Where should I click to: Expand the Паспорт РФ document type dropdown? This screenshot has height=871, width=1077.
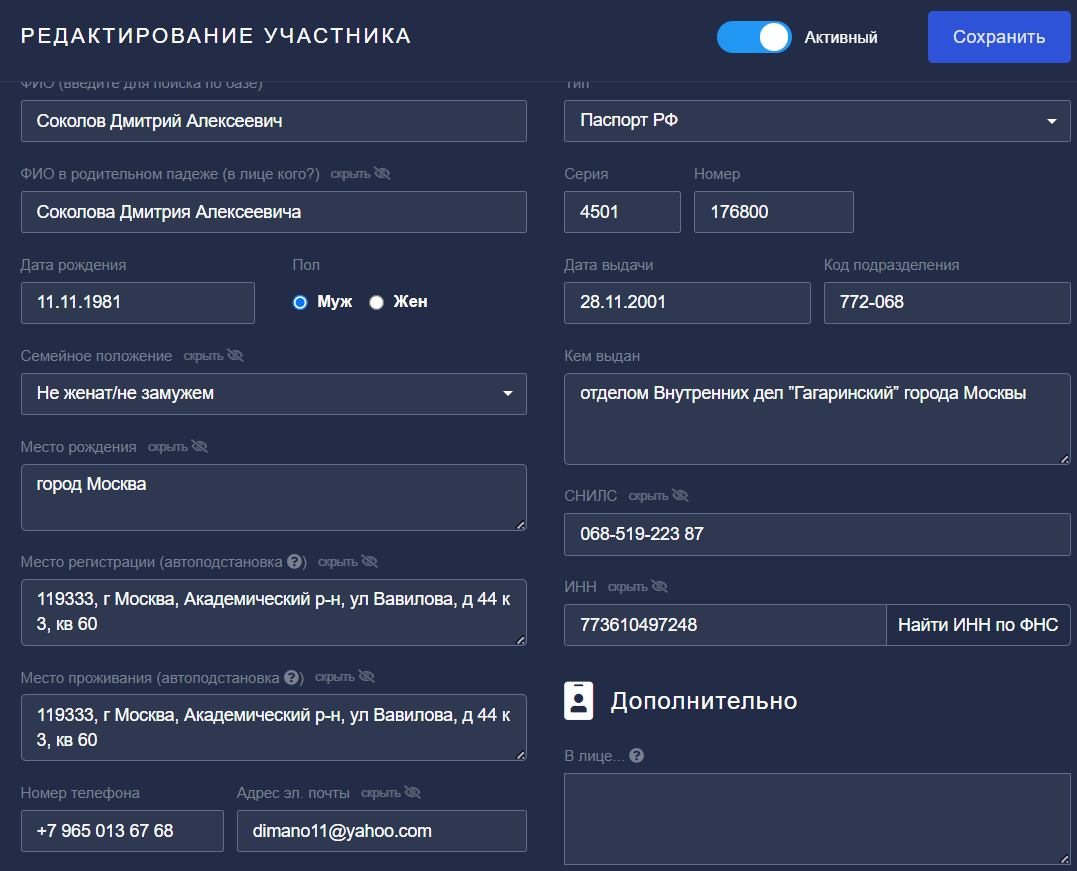point(817,121)
